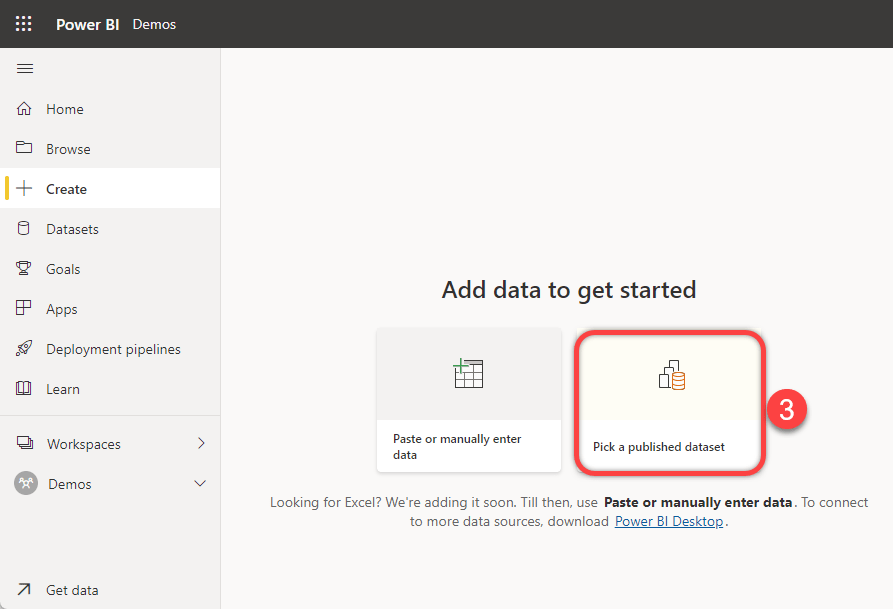Click the Power BI title in header

point(87,24)
